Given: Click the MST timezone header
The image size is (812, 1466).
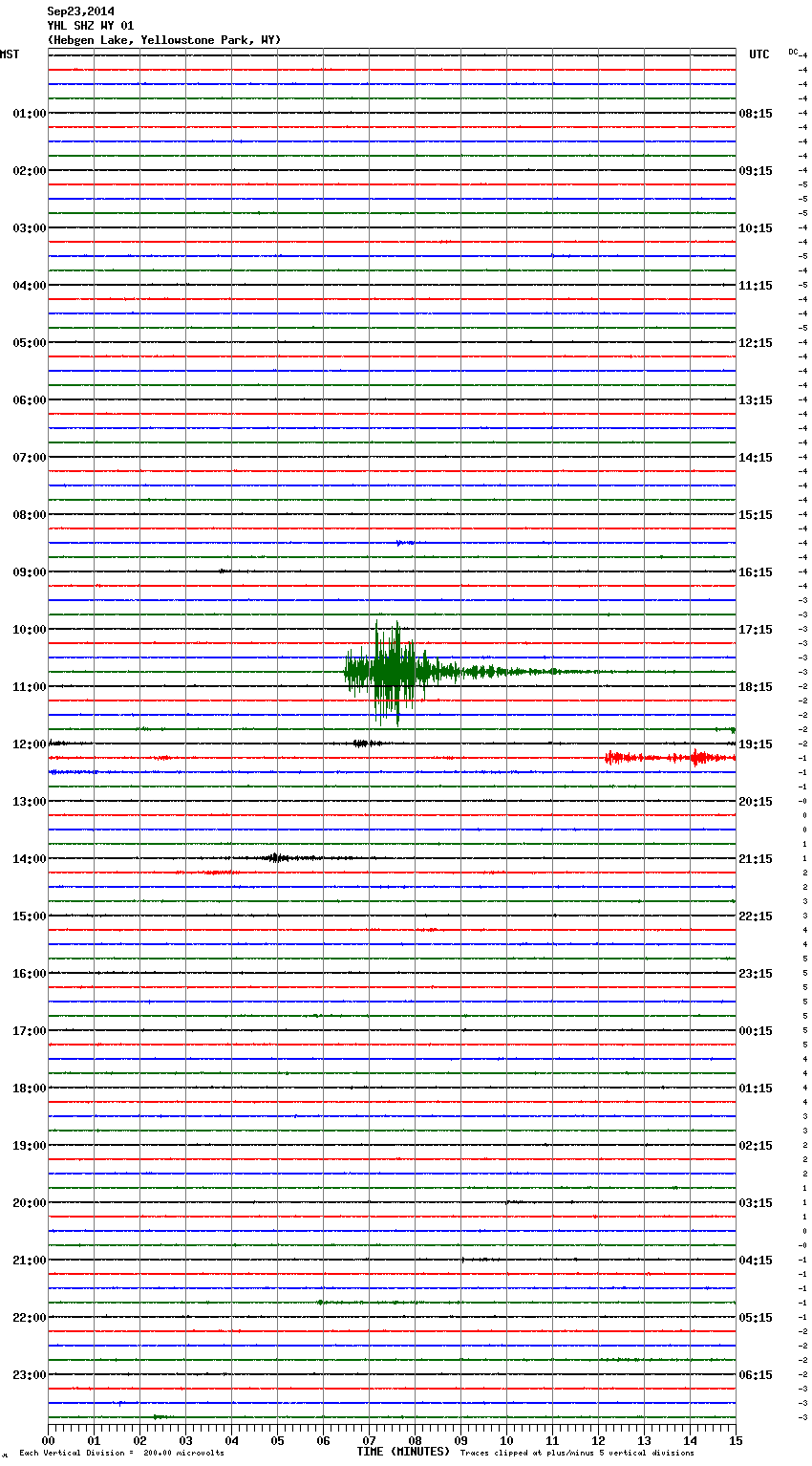Looking at the screenshot, I should point(10,54).
